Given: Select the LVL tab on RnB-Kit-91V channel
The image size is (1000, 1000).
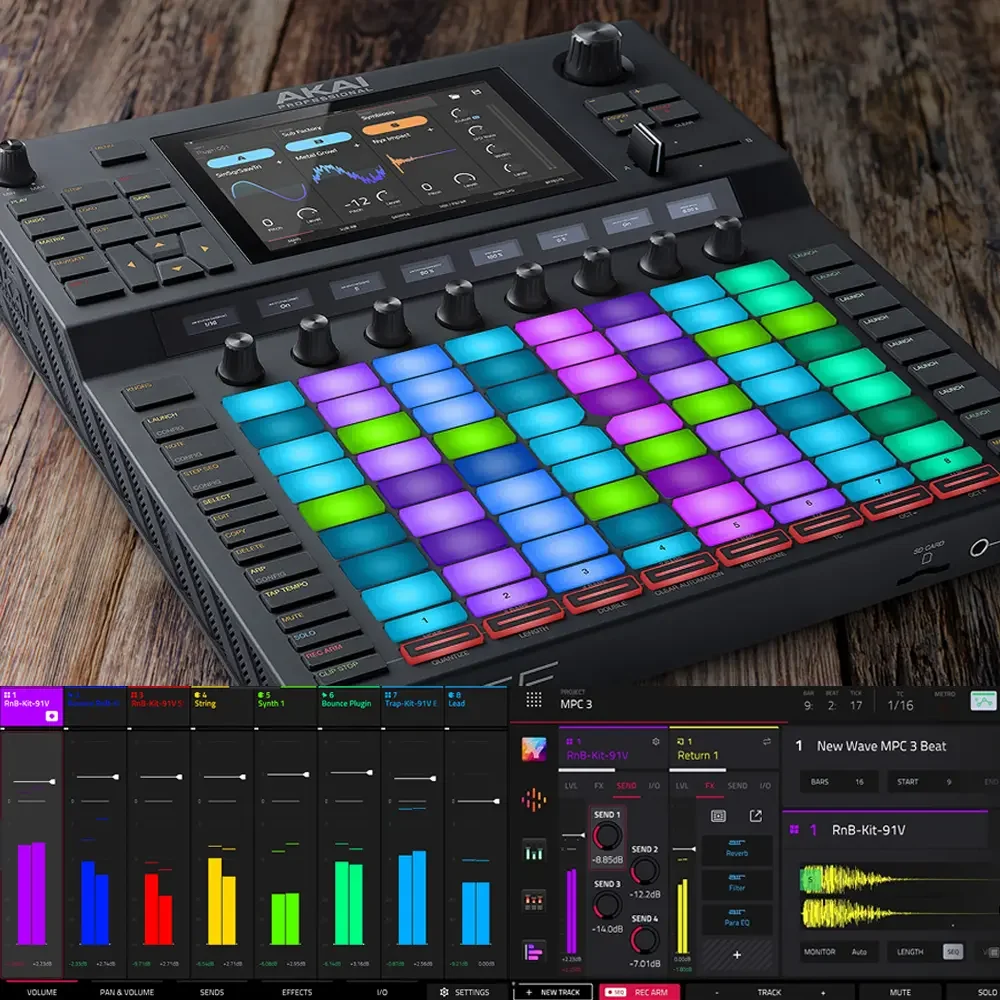Looking at the screenshot, I should (571, 786).
